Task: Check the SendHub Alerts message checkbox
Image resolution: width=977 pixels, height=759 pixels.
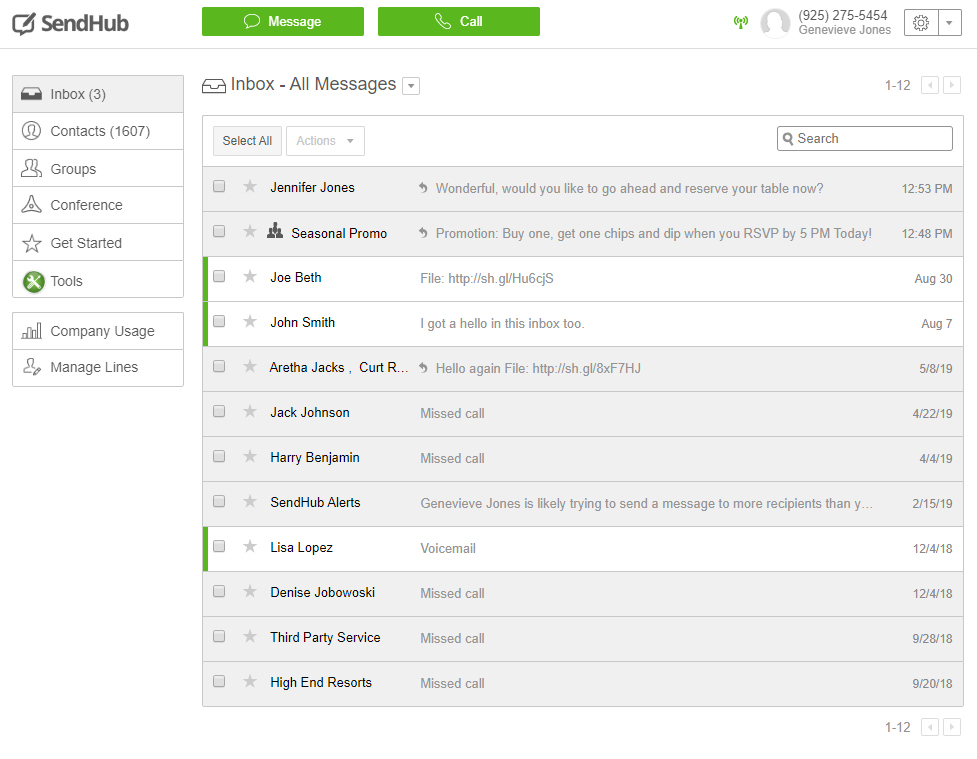Action: tap(220, 502)
